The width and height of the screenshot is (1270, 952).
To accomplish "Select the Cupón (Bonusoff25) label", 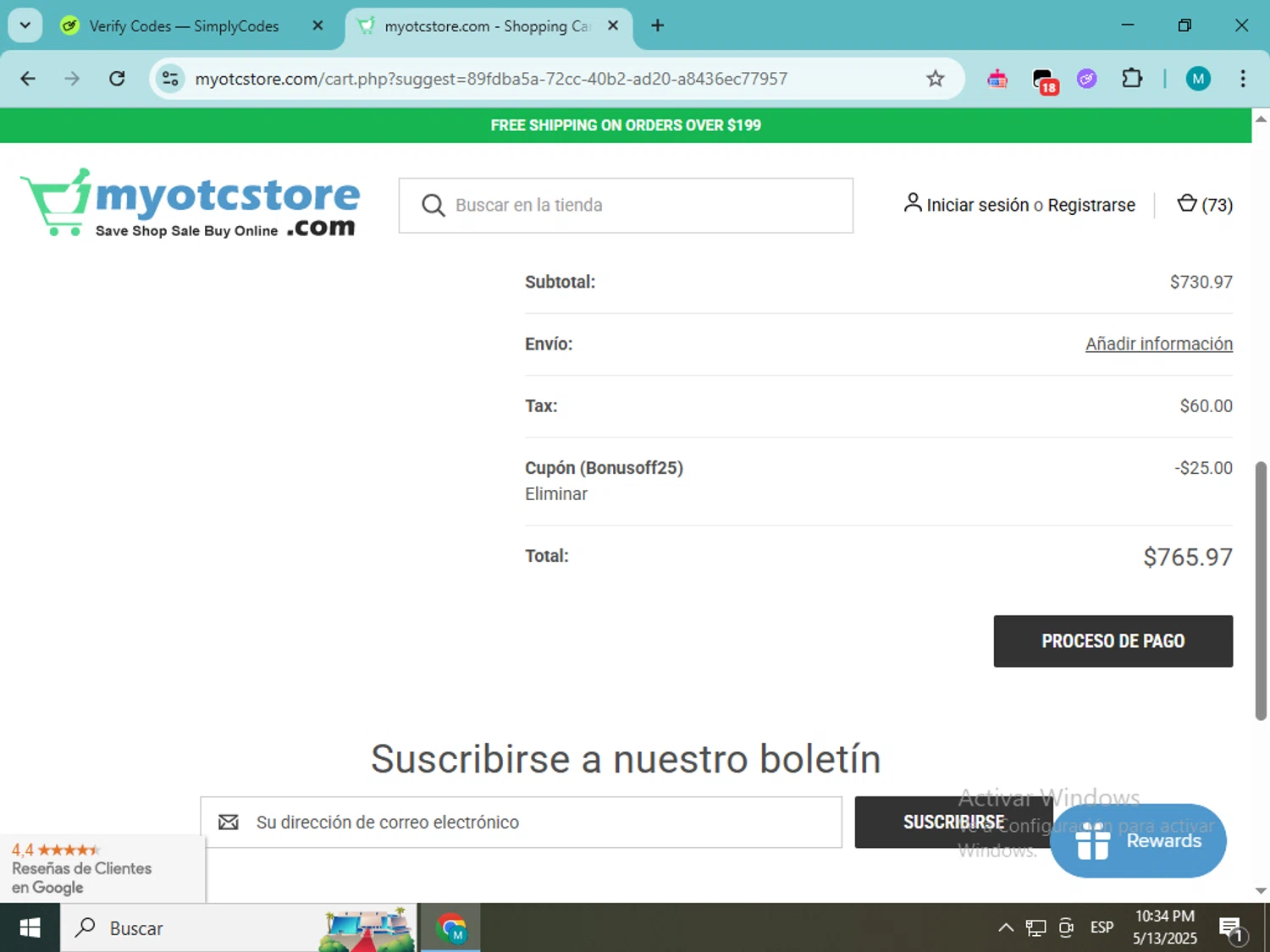I will 604,468.
